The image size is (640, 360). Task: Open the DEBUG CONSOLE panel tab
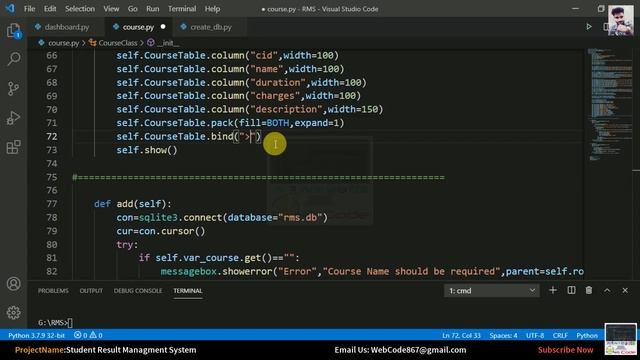click(138, 291)
